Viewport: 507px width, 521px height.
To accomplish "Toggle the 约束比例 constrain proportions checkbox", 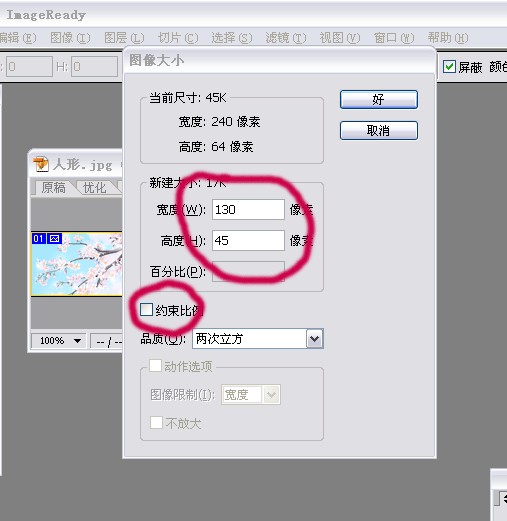I will pos(146,310).
